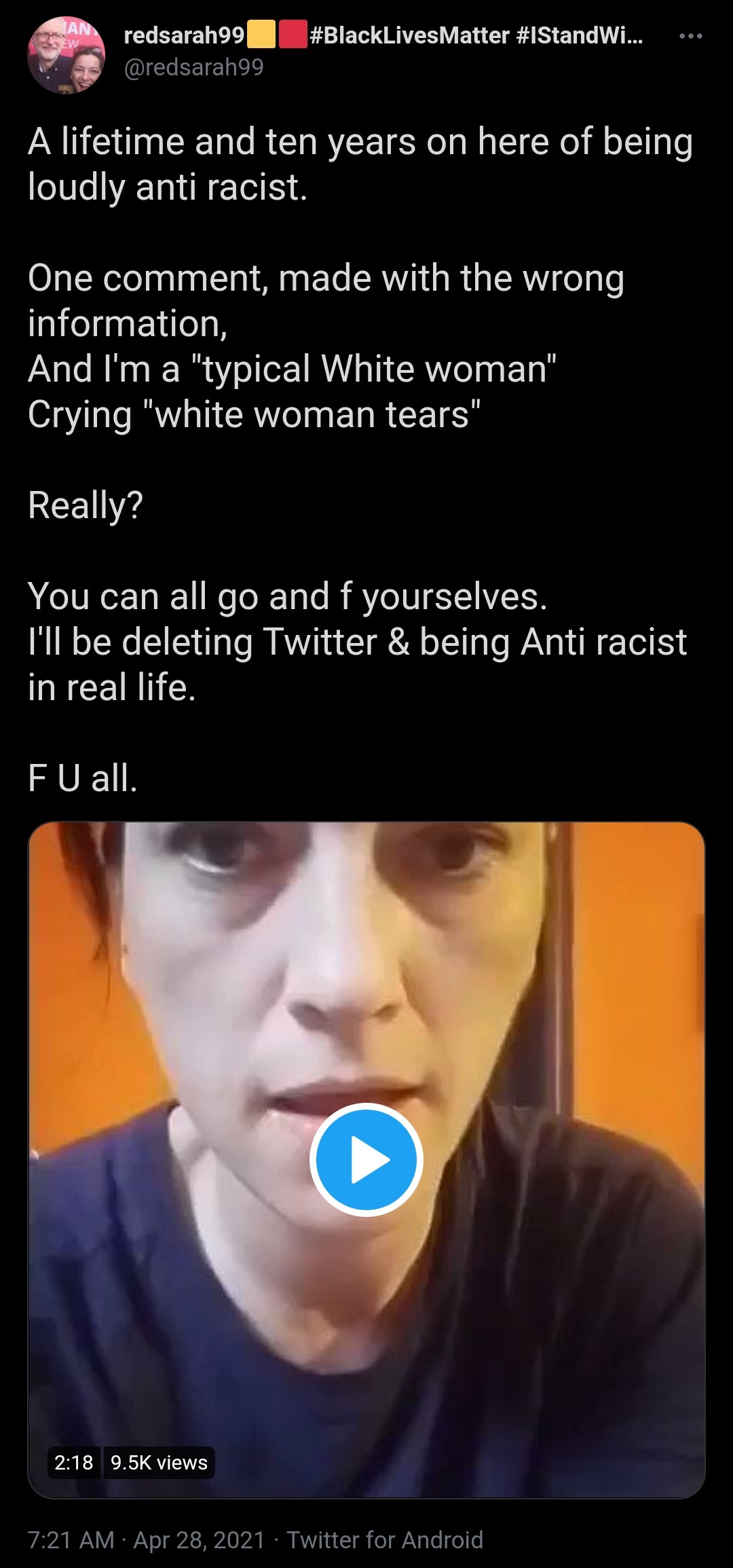
Task: Open the three-dot more options menu
Action: coord(690,36)
